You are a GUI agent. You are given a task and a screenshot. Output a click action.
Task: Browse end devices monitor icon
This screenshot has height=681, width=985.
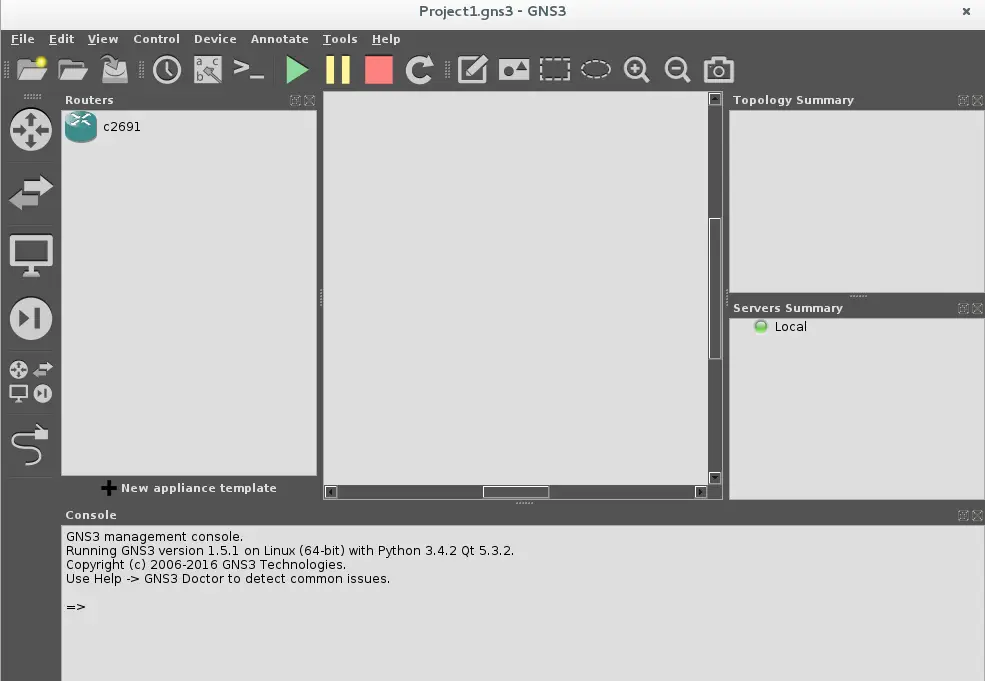click(x=31, y=255)
